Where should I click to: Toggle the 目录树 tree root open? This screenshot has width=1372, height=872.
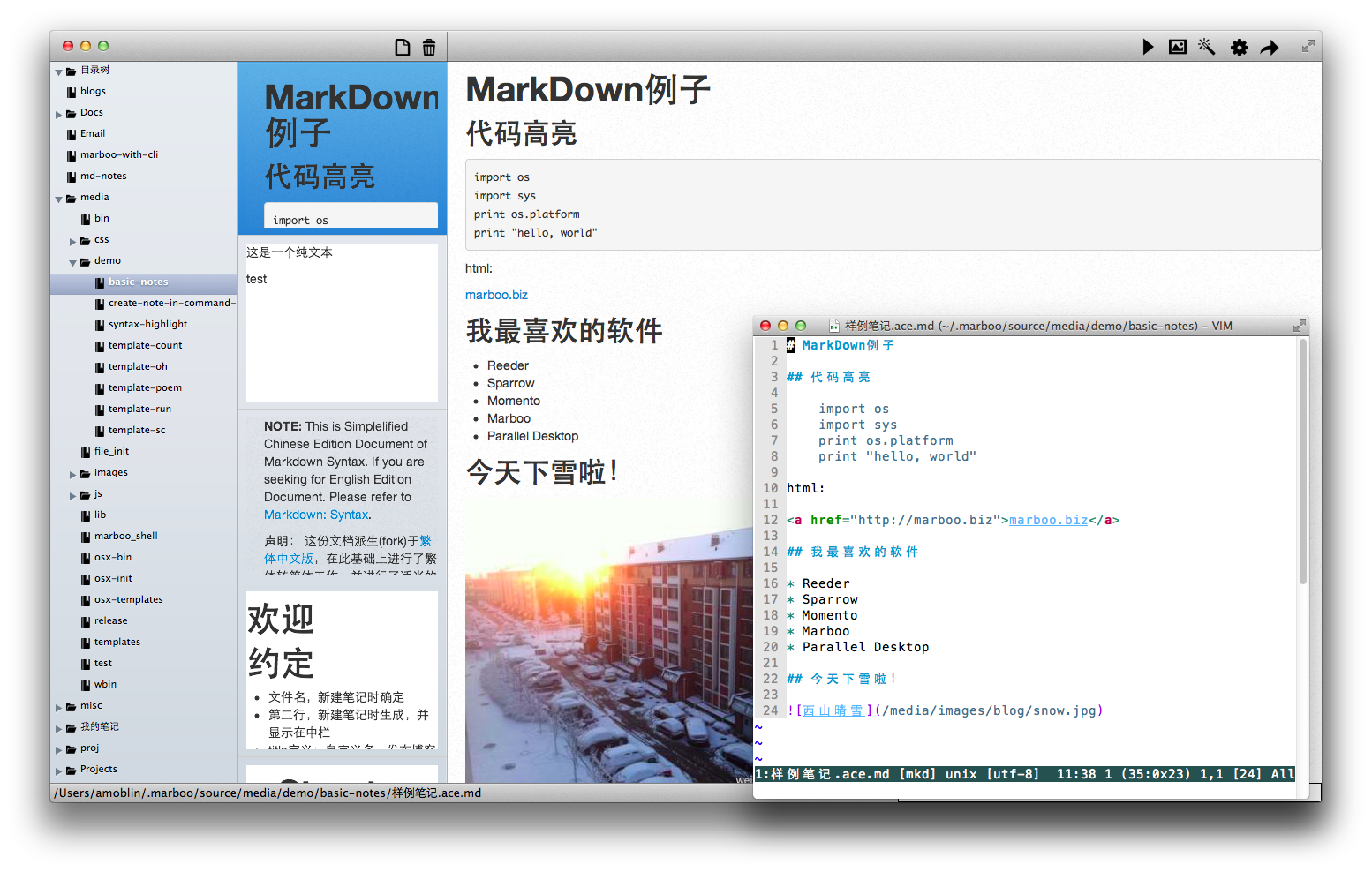point(58,70)
